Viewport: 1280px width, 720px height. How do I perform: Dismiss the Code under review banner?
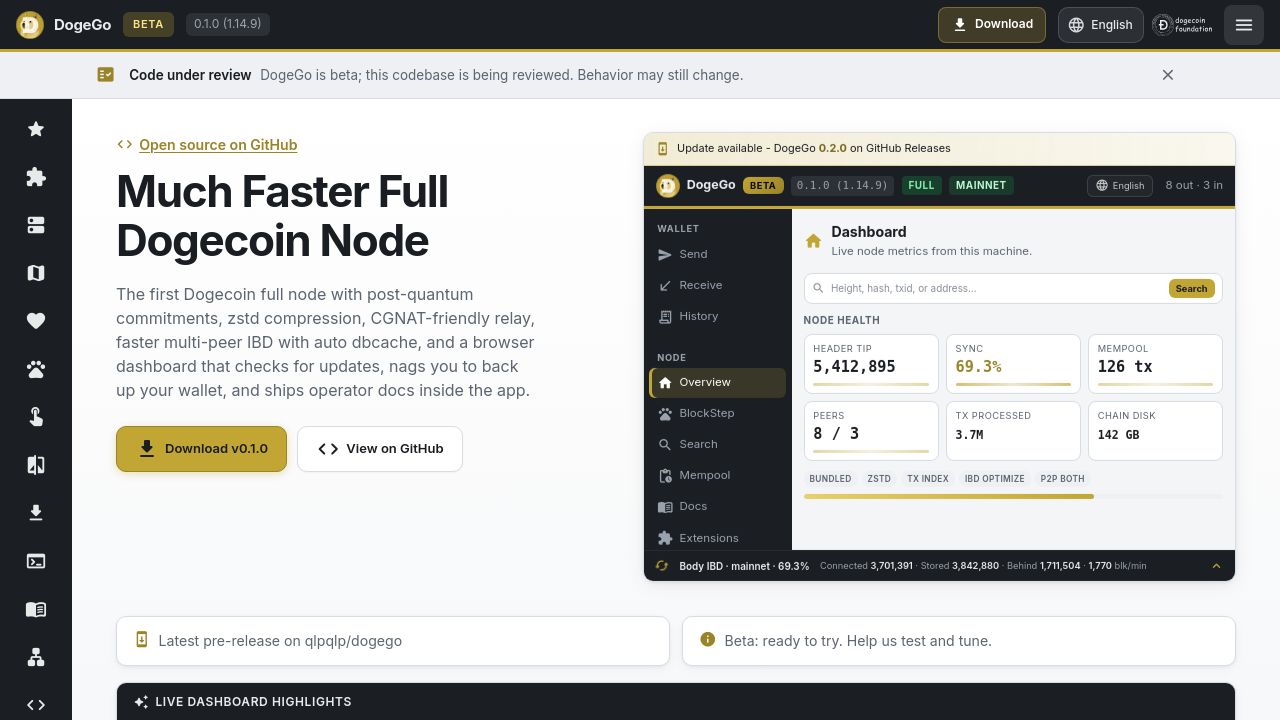pyautogui.click(x=1167, y=75)
